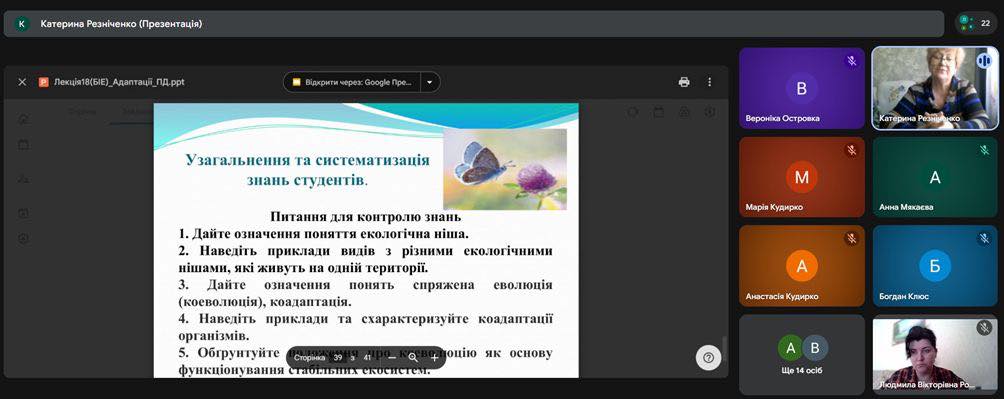Open with Google Presentations button

coord(352,82)
